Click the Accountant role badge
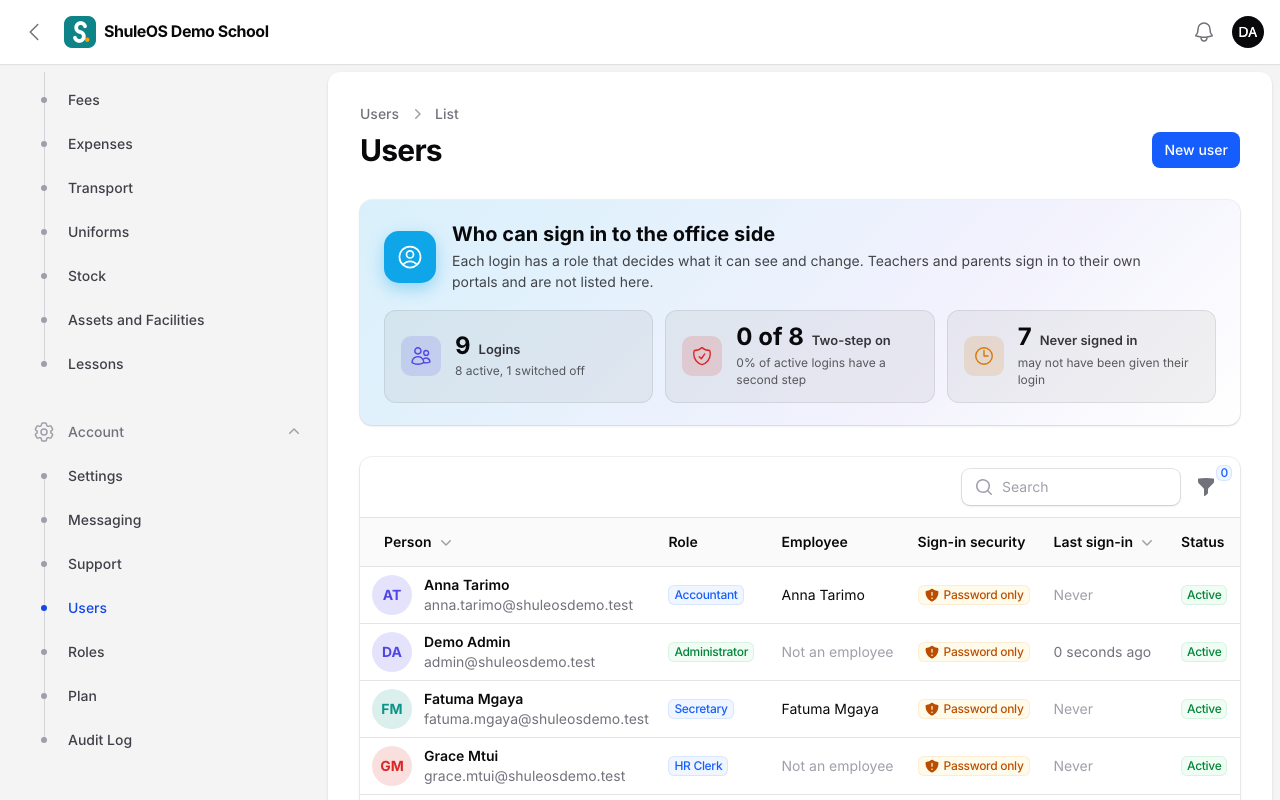 tap(706, 595)
